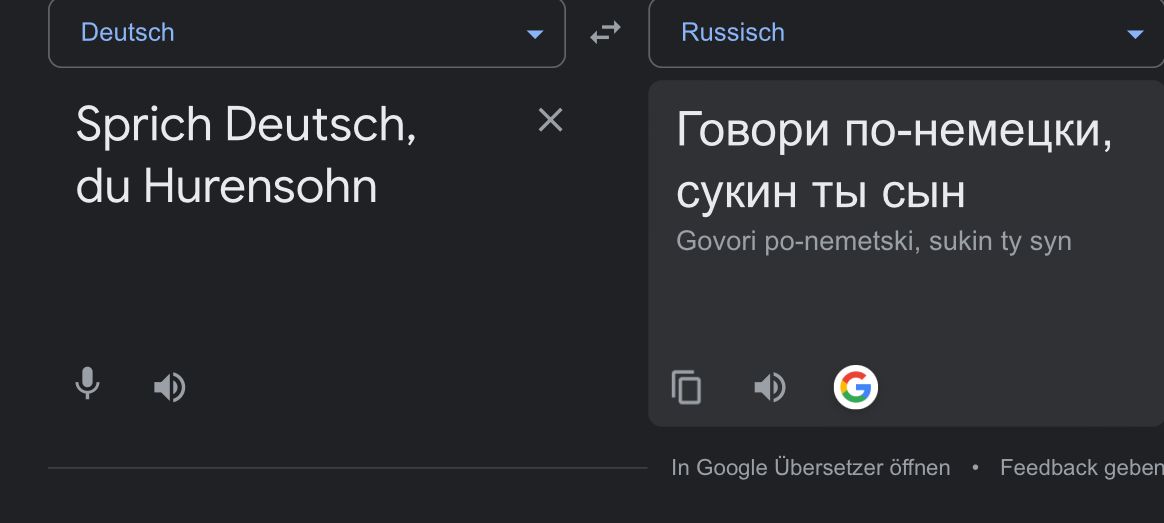Place the cursor in 'Sprich Deutsch,' line
The height and width of the screenshot is (523, 1164).
[x=246, y=126]
